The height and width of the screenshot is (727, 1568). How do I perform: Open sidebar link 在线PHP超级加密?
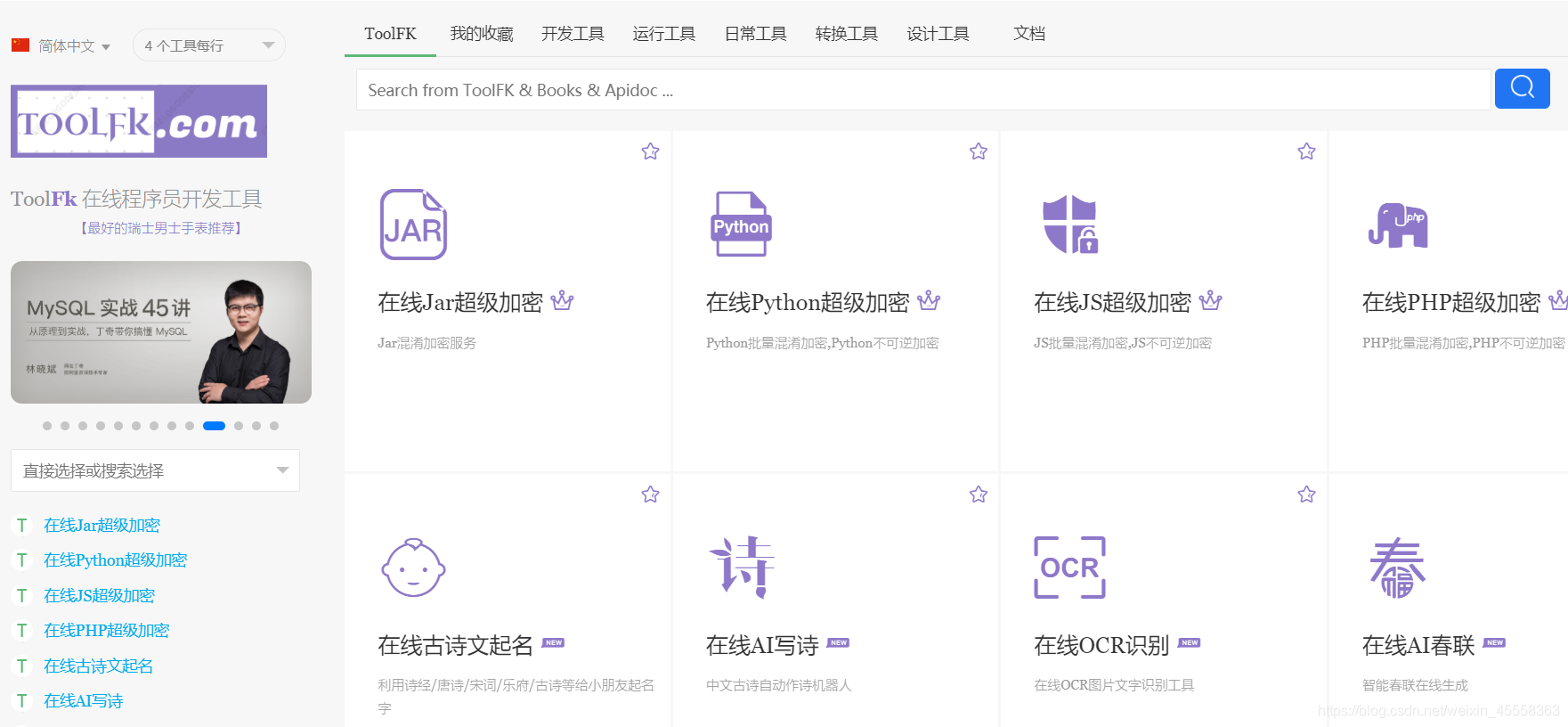click(106, 630)
